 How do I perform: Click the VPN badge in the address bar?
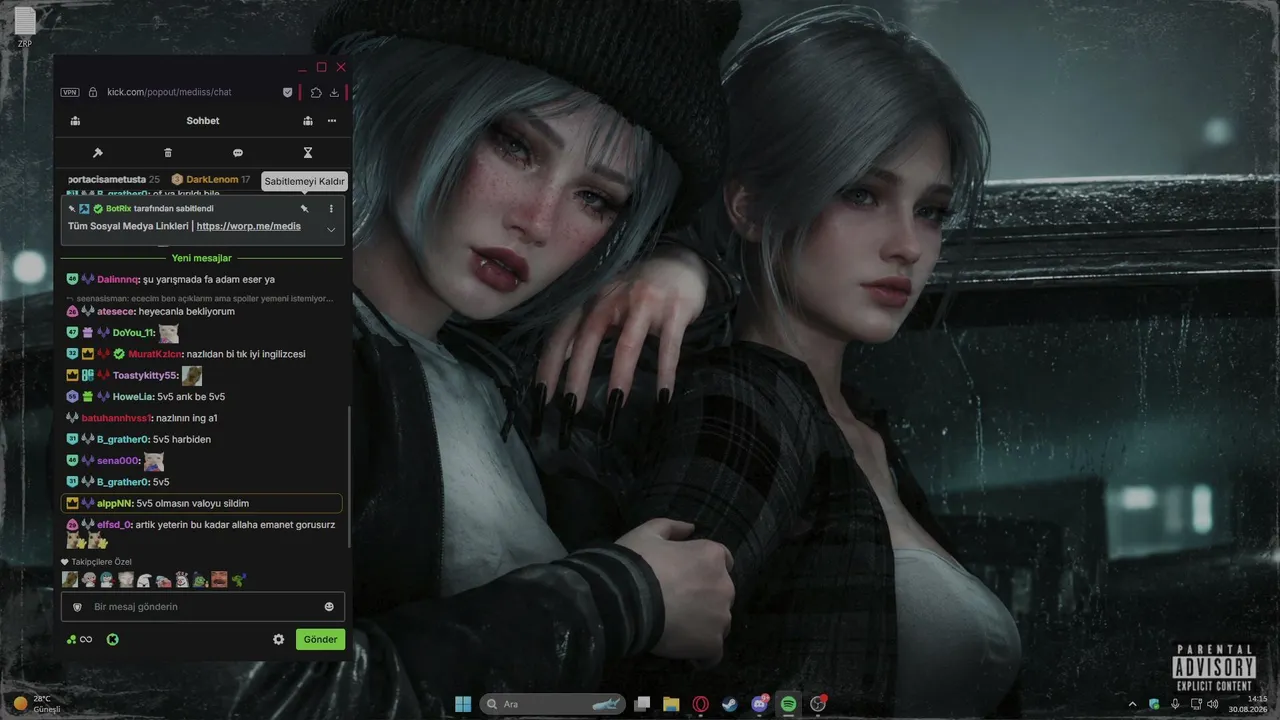(70, 92)
